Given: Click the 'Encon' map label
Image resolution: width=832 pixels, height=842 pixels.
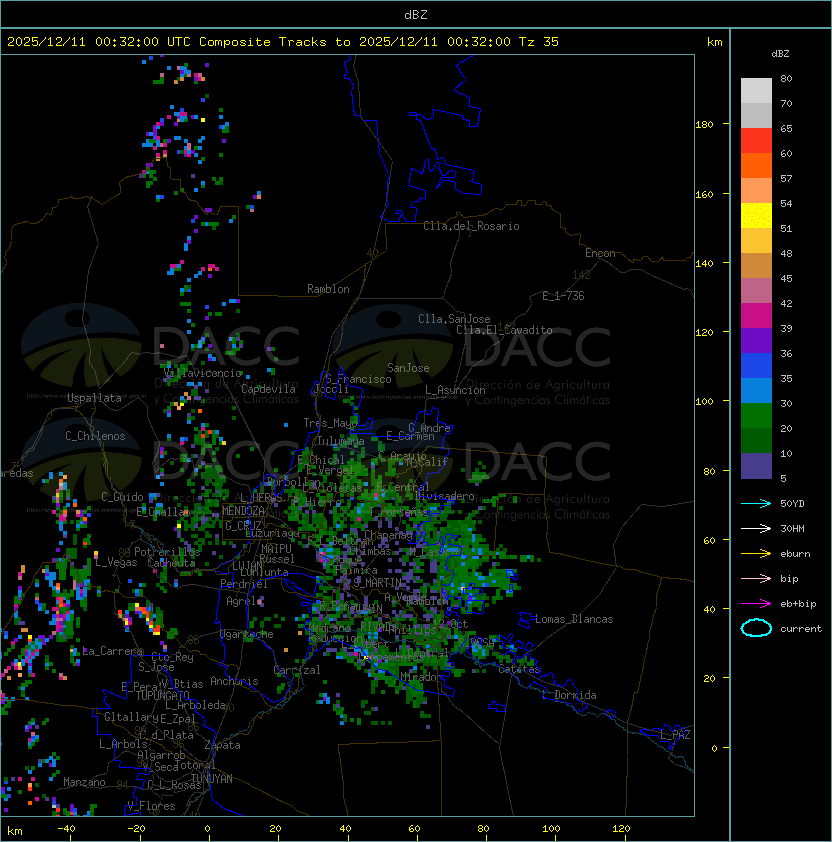Looking at the screenshot, I should (x=600, y=253).
